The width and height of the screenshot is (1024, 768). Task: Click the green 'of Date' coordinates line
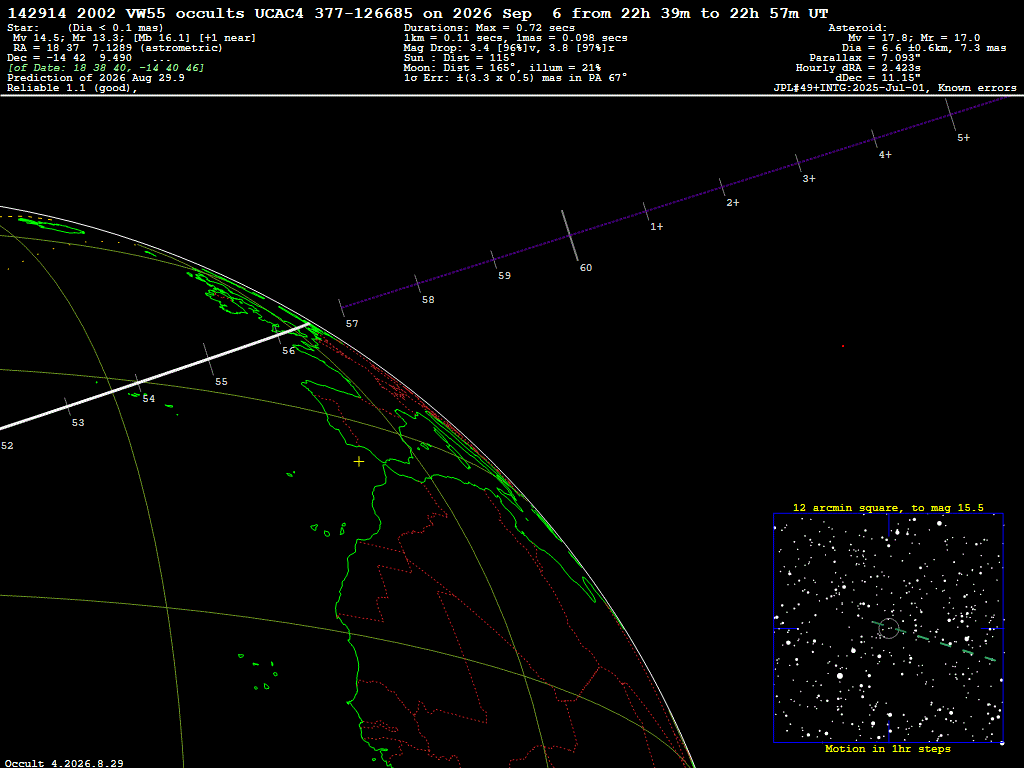click(x=106, y=68)
